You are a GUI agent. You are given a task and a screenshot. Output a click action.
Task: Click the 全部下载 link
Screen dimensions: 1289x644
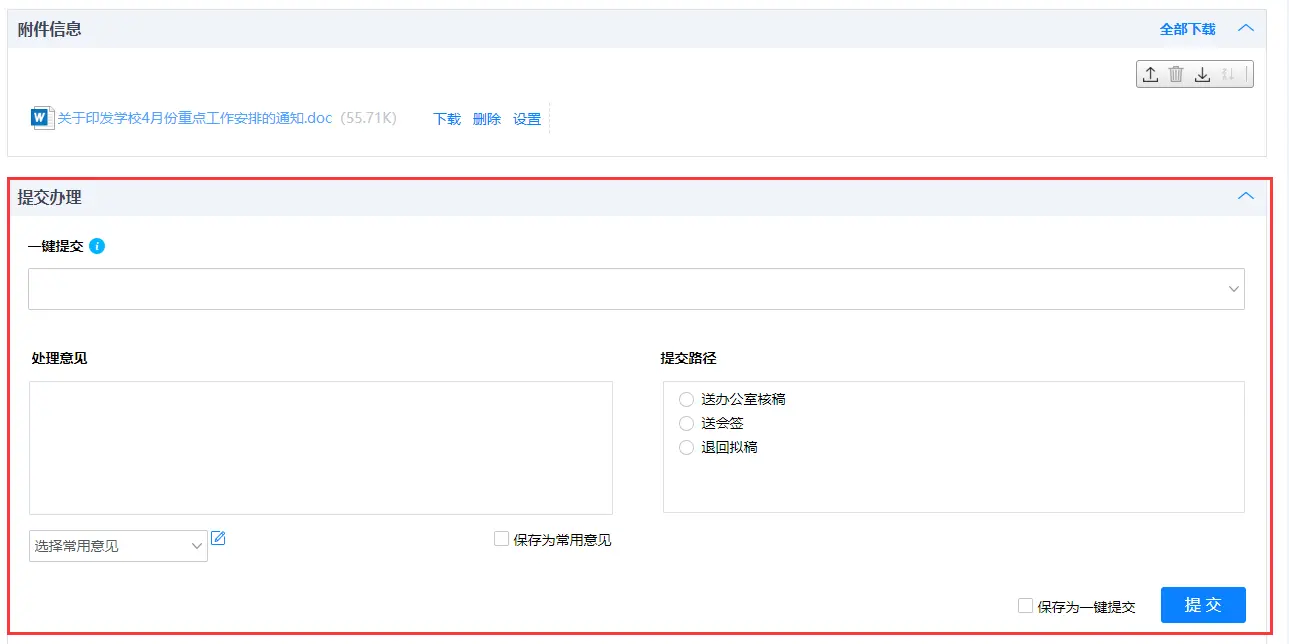1187,29
